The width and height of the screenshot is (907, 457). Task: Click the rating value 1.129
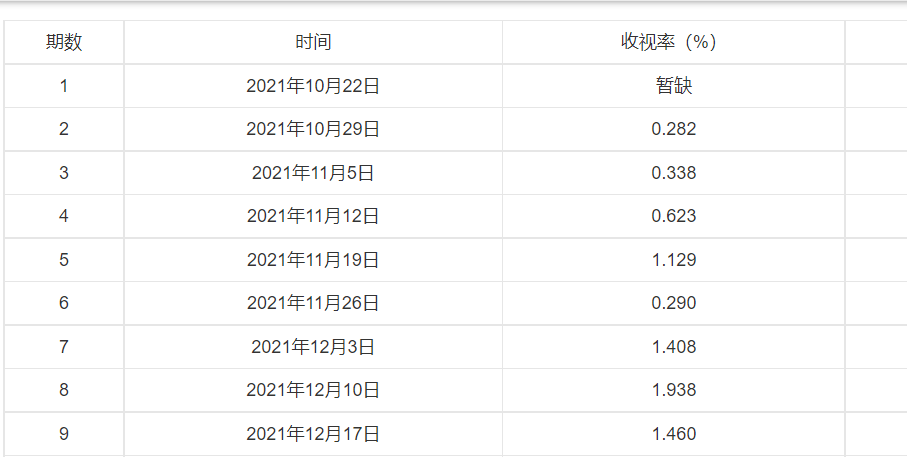(x=673, y=260)
